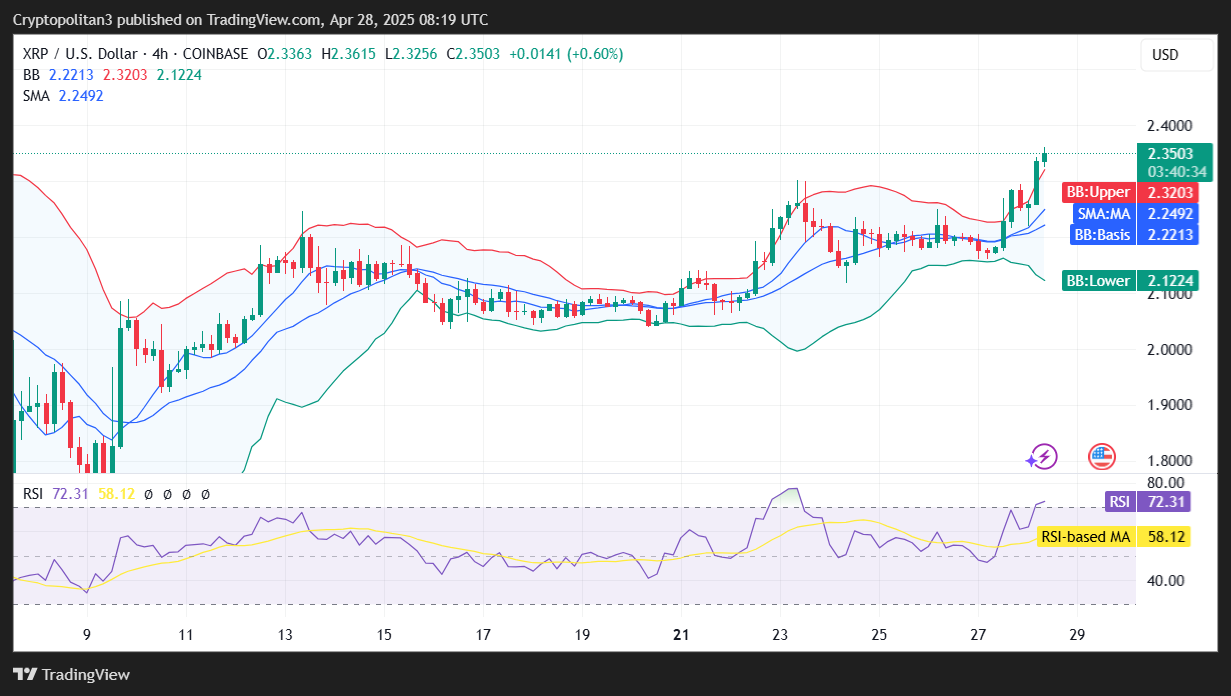This screenshot has height=696, width=1231.
Task: Click the 2.4000 level on price axis
Action: [1169, 126]
